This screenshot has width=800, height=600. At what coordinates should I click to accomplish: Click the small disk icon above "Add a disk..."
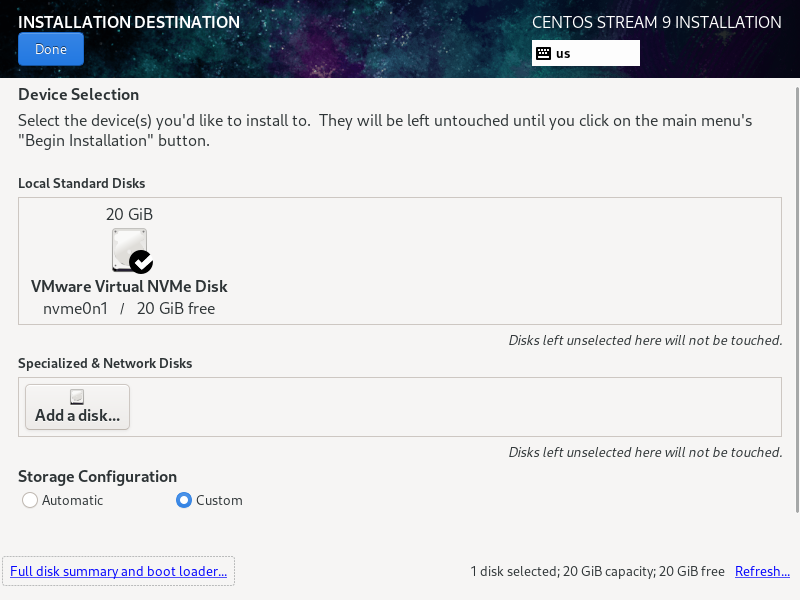pyautogui.click(x=77, y=397)
